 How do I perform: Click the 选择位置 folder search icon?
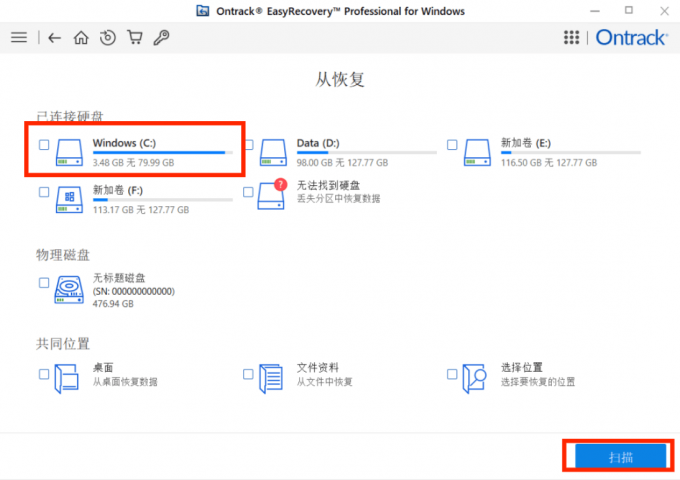tap(474, 378)
